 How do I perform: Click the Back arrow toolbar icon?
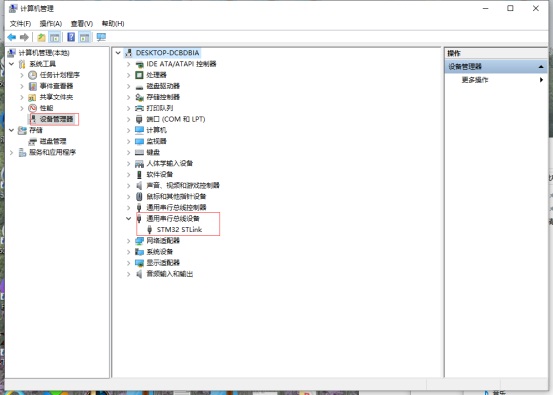[x=12, y=37]
